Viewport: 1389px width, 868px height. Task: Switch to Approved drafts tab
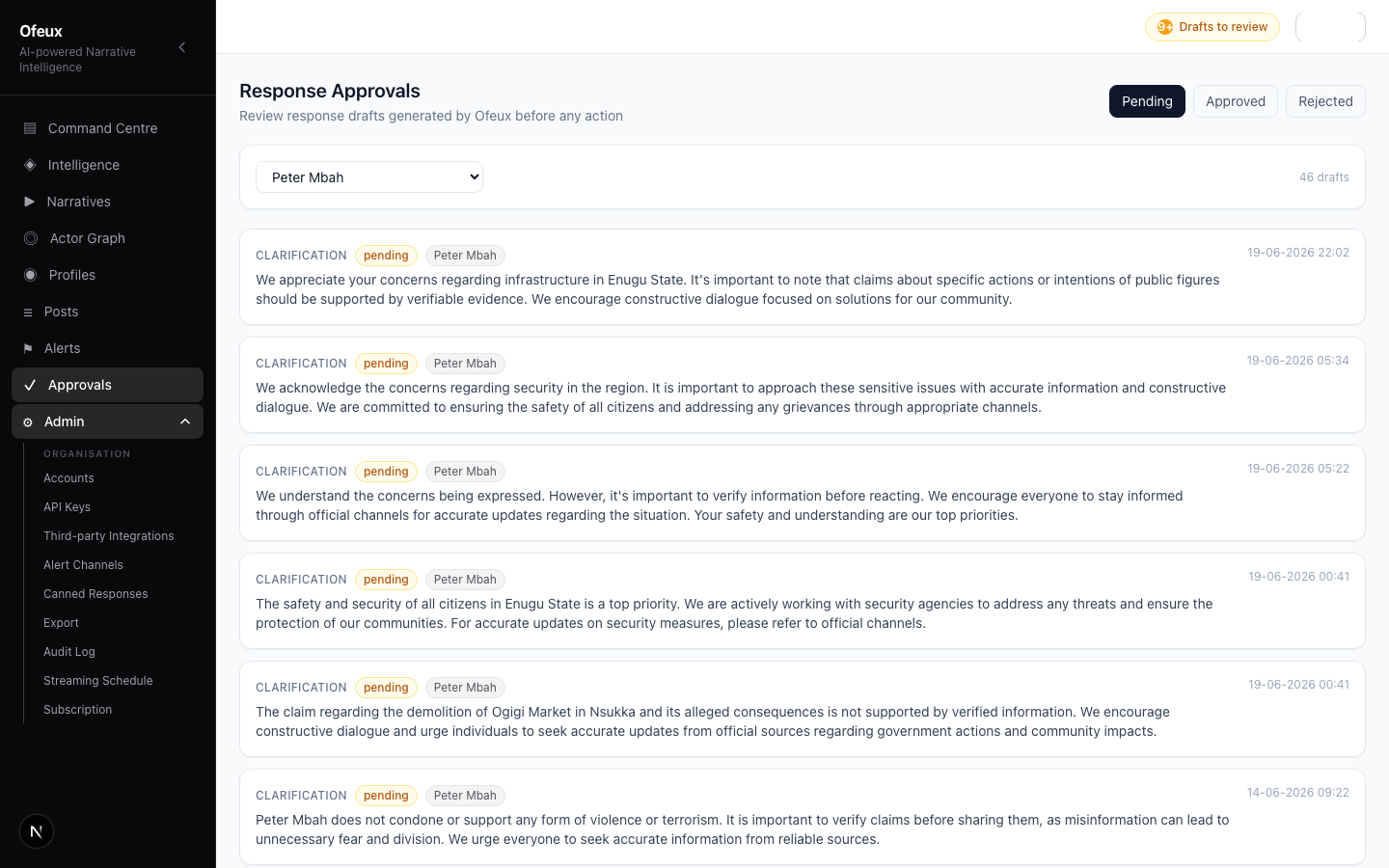coord(1236,101)
